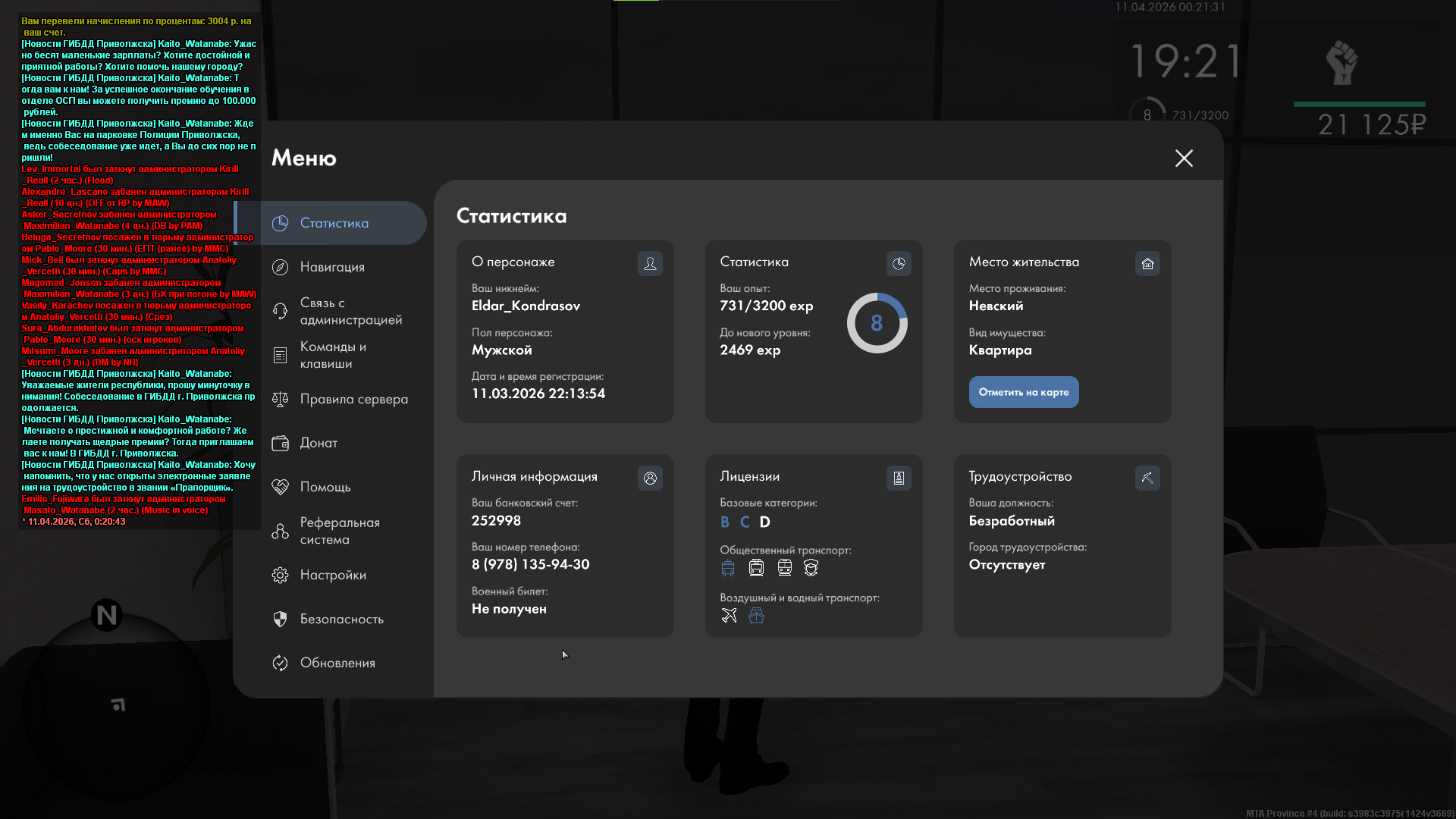Viewport: 1456px width, 819px height.
Task: Open the Настройки menu item
Action: point(332,575)
